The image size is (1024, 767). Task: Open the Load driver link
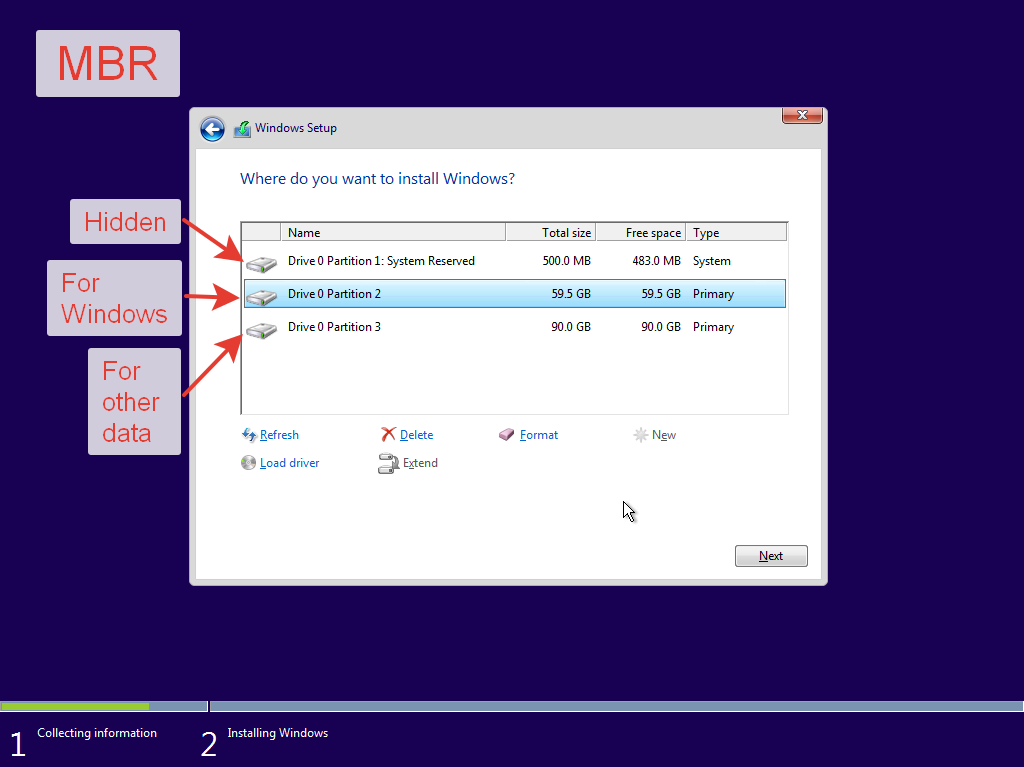pos(289,463)
